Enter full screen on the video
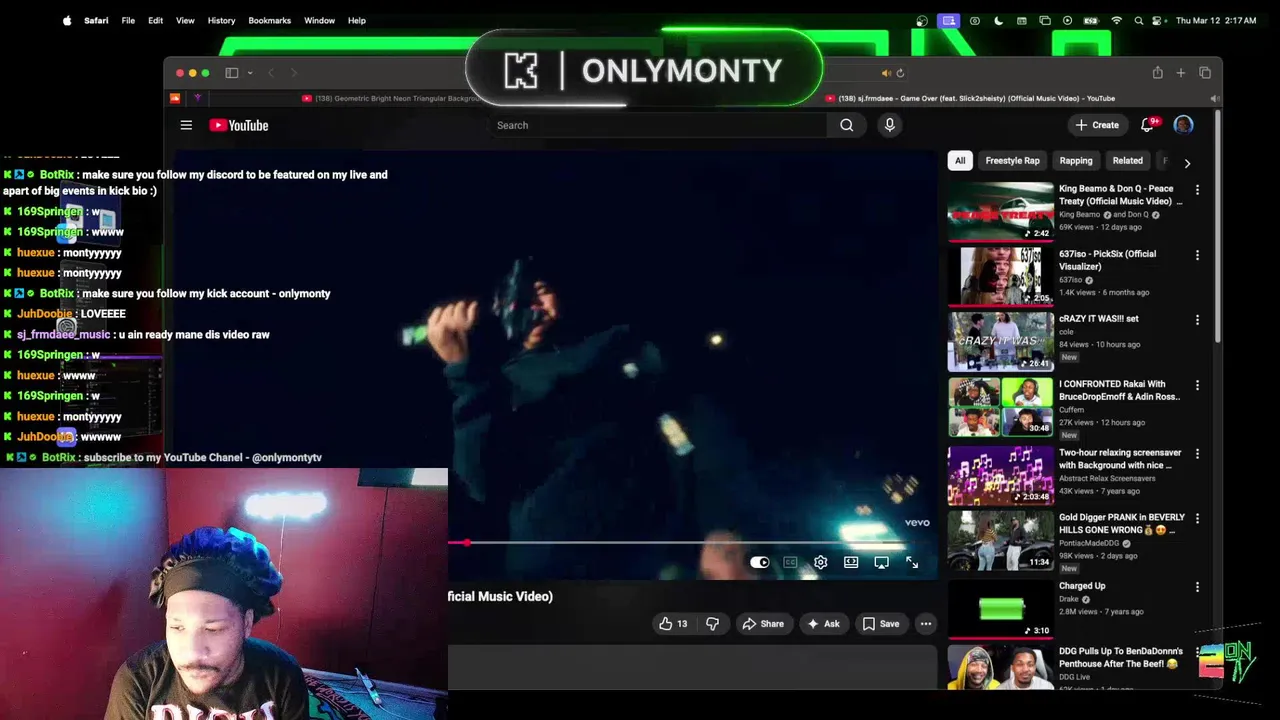Viewport: 1280px width, 720px height. 912,562
